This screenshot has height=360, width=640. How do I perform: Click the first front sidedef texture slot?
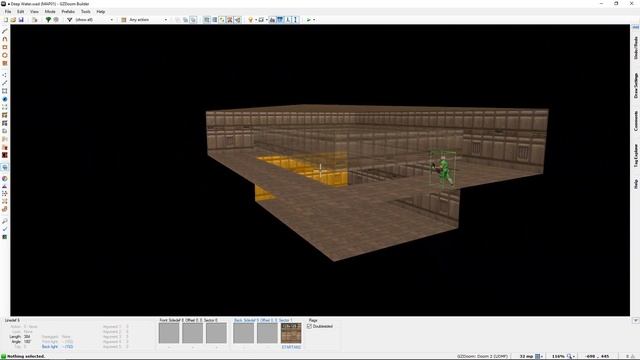169,333
